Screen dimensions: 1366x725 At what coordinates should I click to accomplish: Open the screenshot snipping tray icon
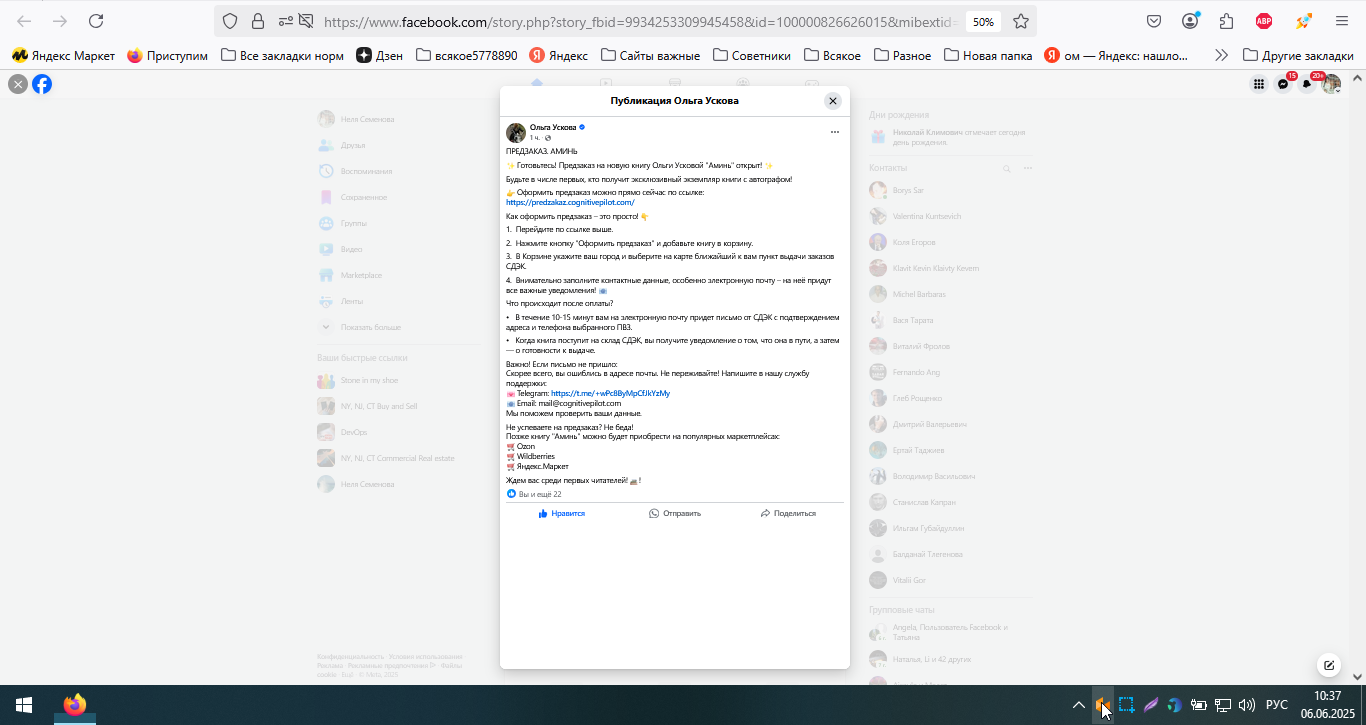(1127, 705)
